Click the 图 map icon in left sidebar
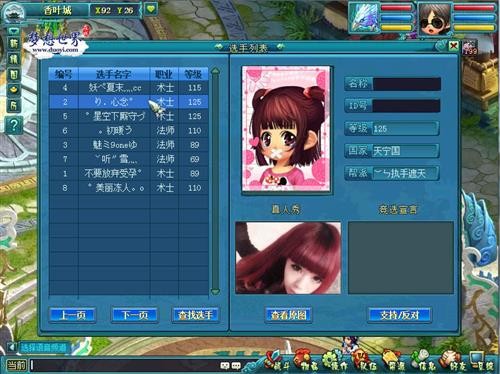 pos(14,75)
